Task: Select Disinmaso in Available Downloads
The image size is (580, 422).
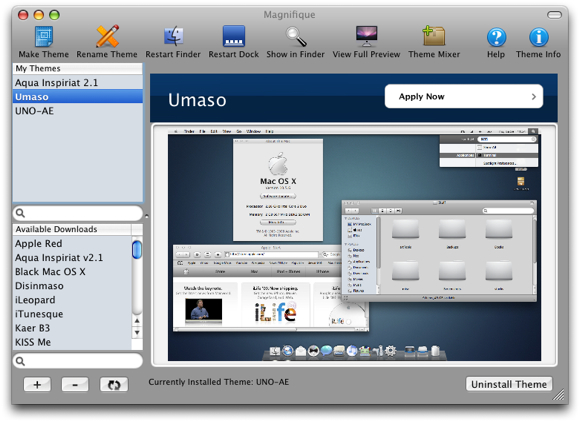Action: click(72, 286)
